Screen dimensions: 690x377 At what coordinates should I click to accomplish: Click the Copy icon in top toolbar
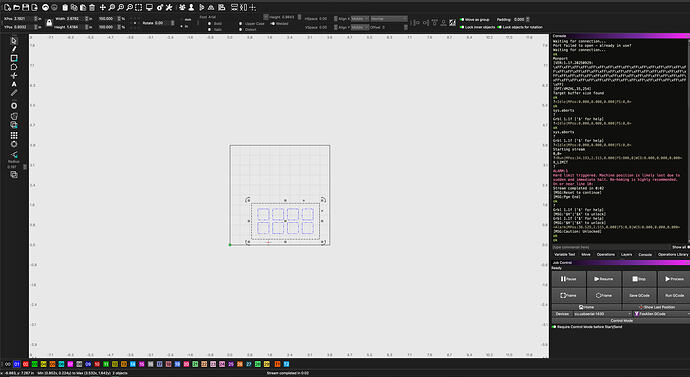click(x=74, y=7)
